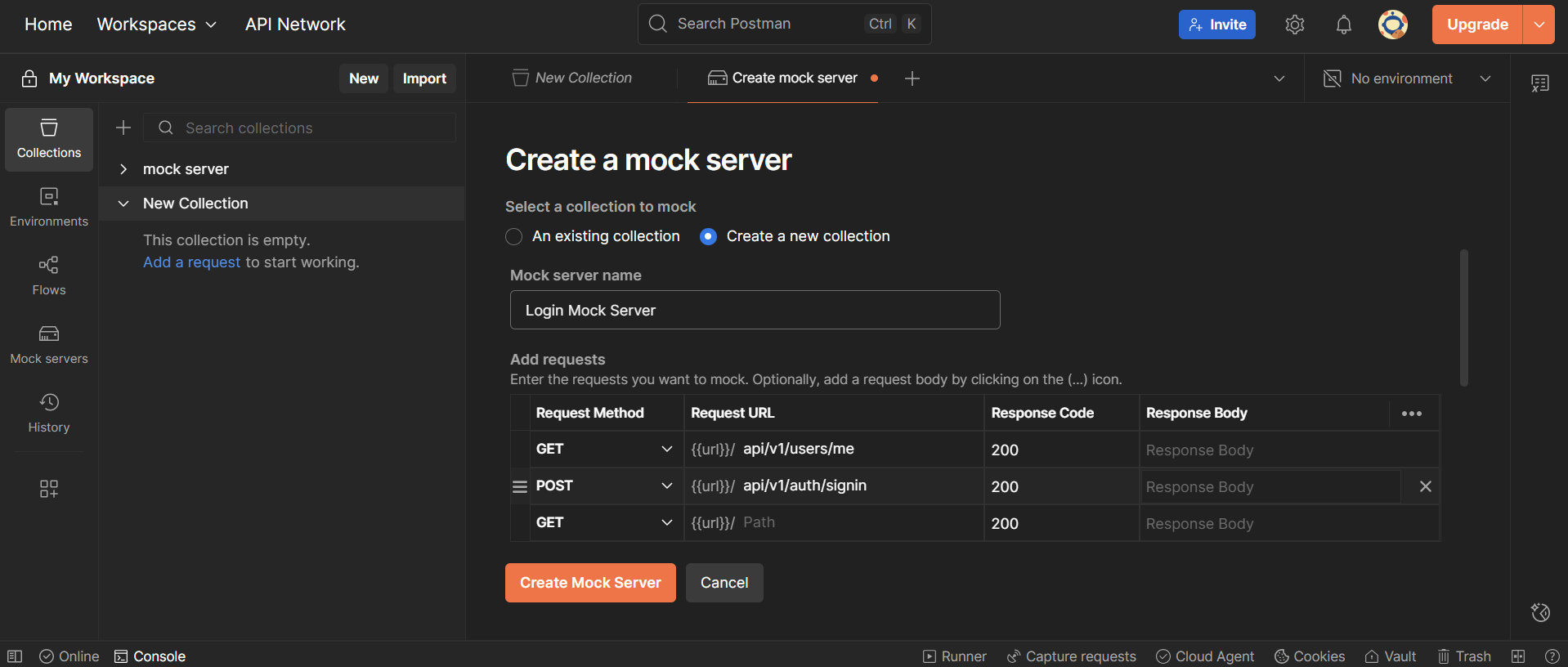Click the drag handle on the POST row
The image size is (1568, 667).
(x=519, y=486)
